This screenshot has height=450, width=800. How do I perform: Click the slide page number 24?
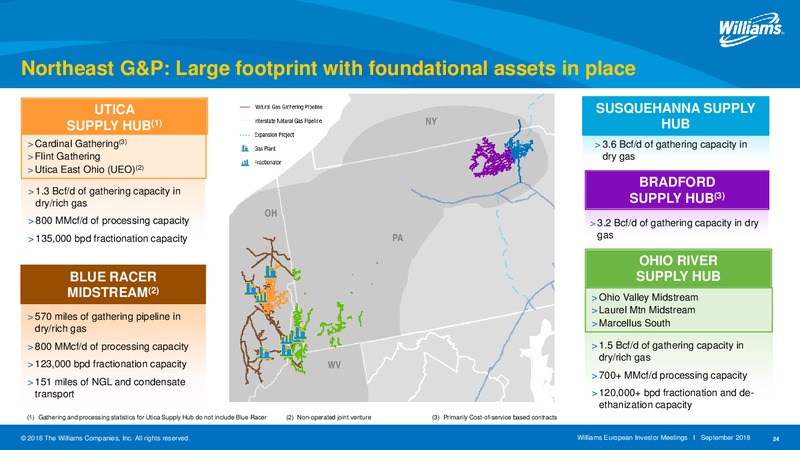coord(776,439)
